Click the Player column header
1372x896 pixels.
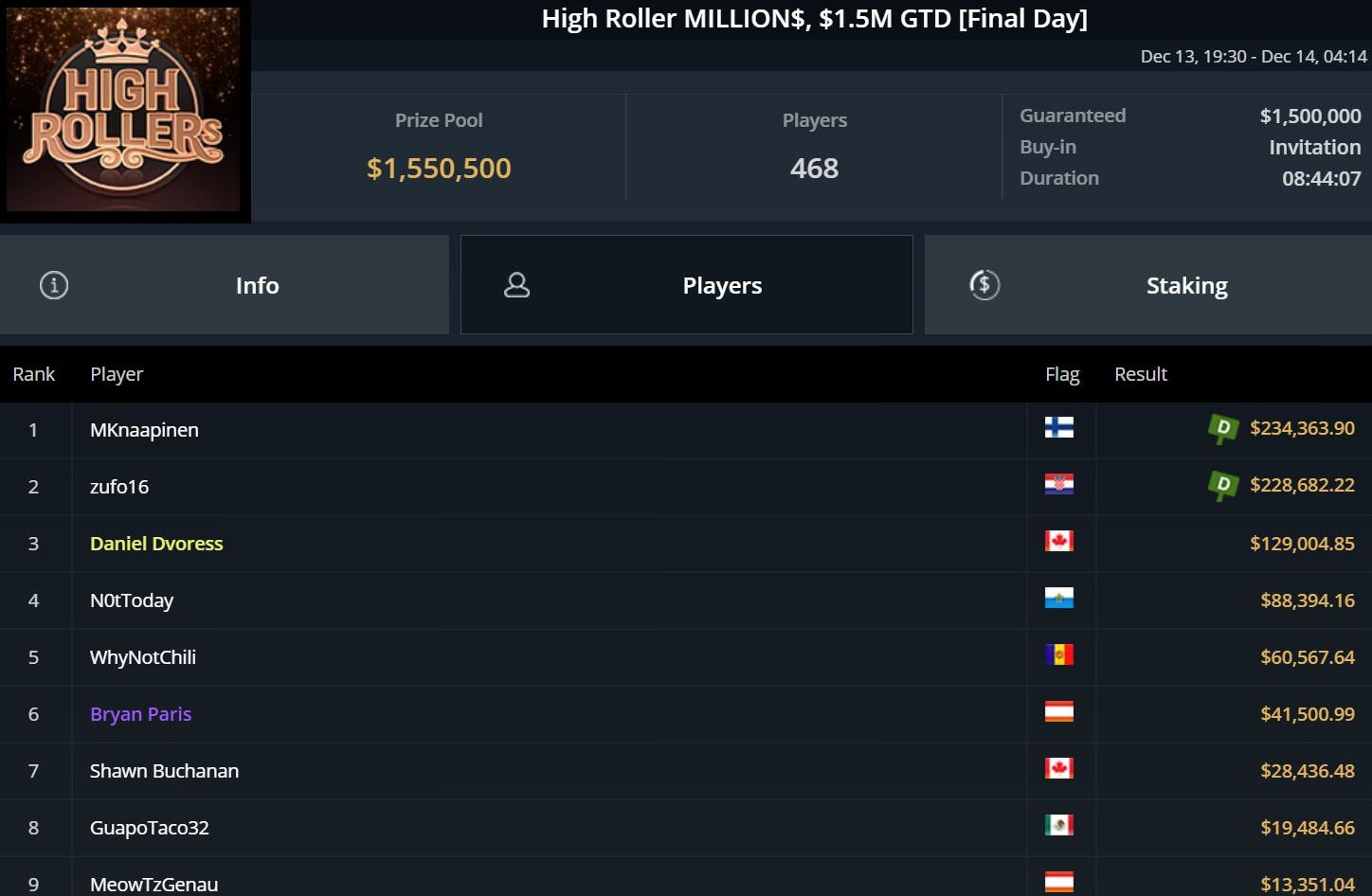coord(117,374)
